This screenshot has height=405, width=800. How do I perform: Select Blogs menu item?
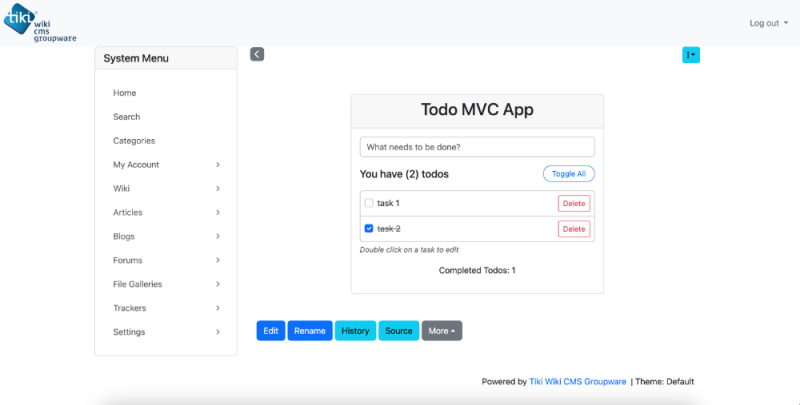tap(124, 236)
